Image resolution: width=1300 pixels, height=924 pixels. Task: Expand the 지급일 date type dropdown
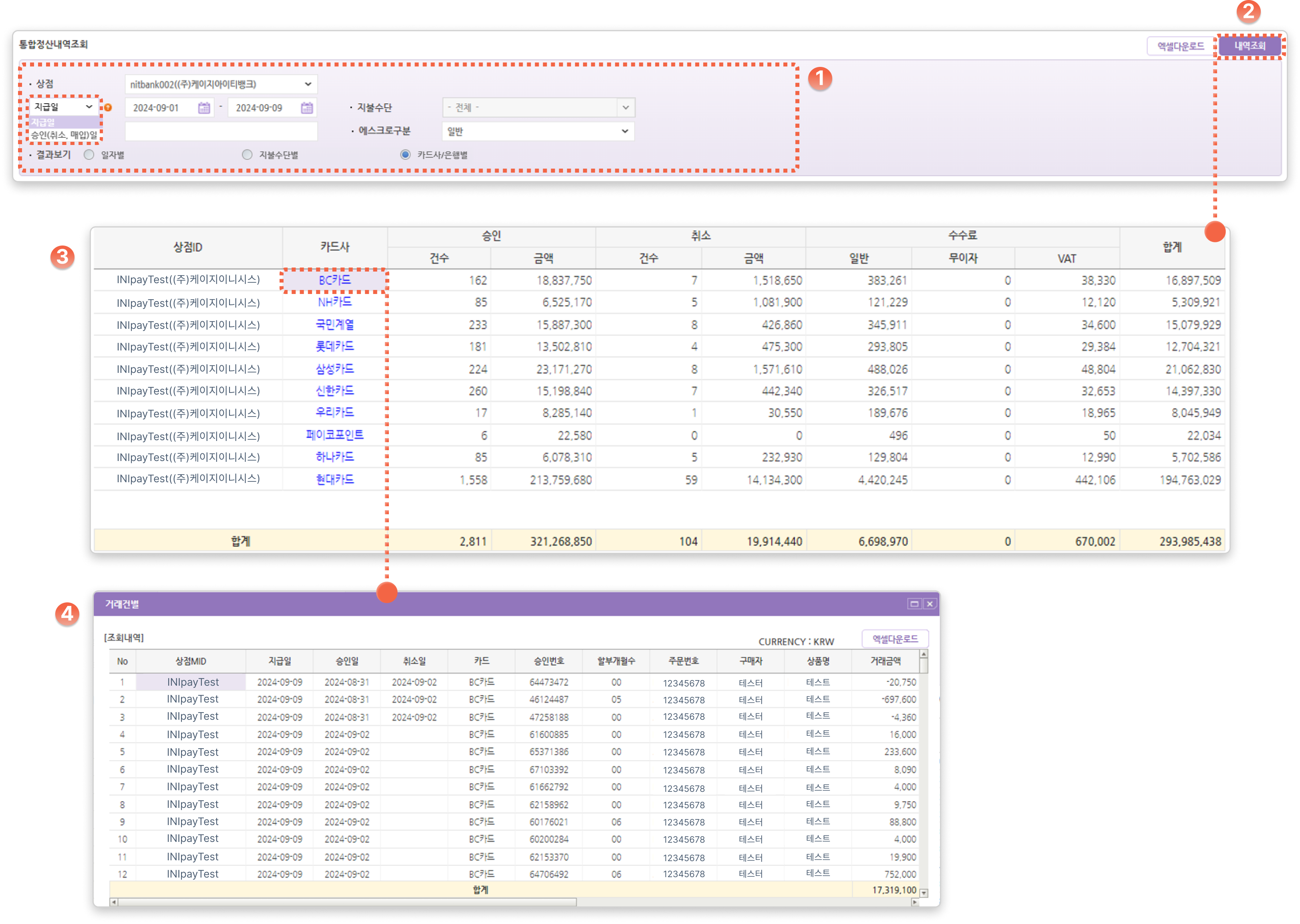point(64,107)
